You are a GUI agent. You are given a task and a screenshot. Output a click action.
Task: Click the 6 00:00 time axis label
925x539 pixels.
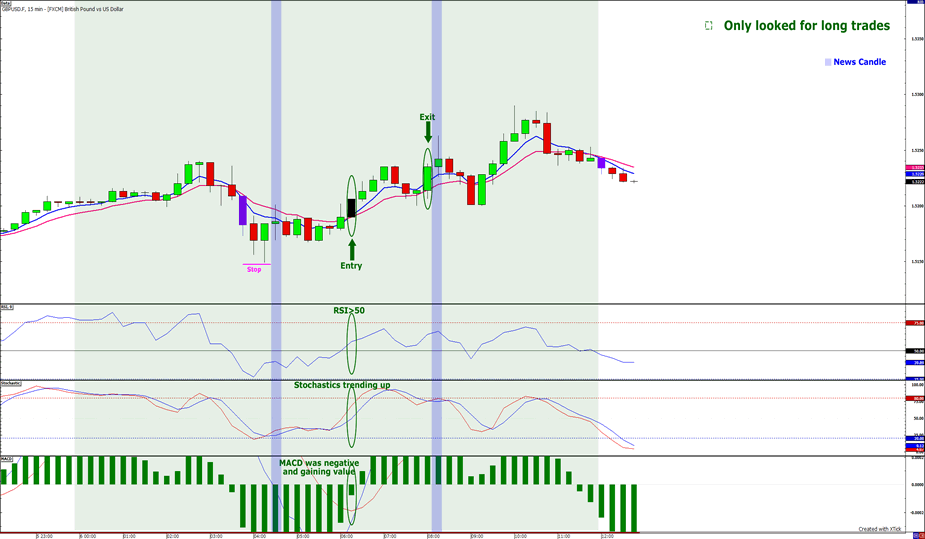pyautogui.click(x=87, y=536)
